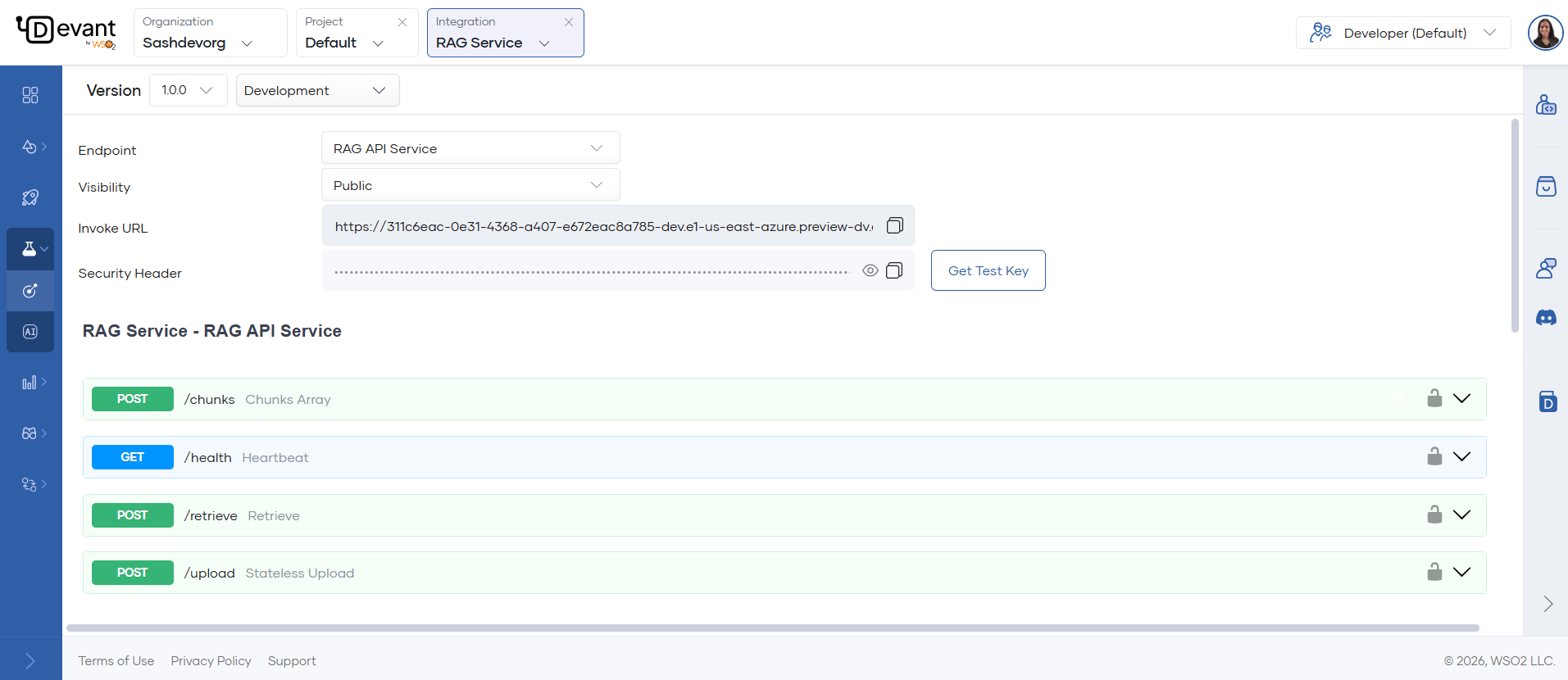Viewport: 1568px width, 680px height.
Task: Open the Privacy Policy link
Action: [211, 660]
